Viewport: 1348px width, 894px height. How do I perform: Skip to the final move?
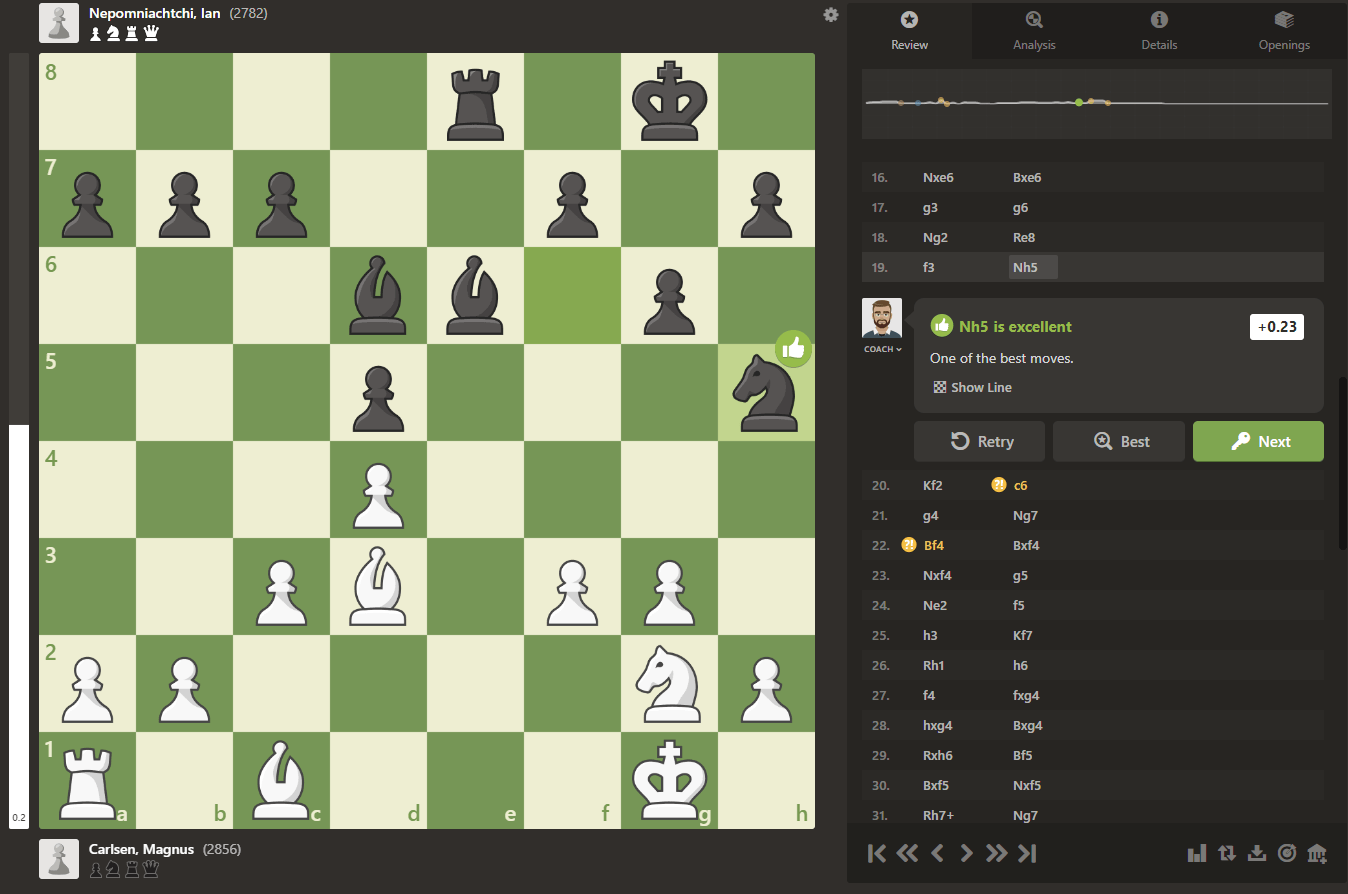coord(1027,853)
